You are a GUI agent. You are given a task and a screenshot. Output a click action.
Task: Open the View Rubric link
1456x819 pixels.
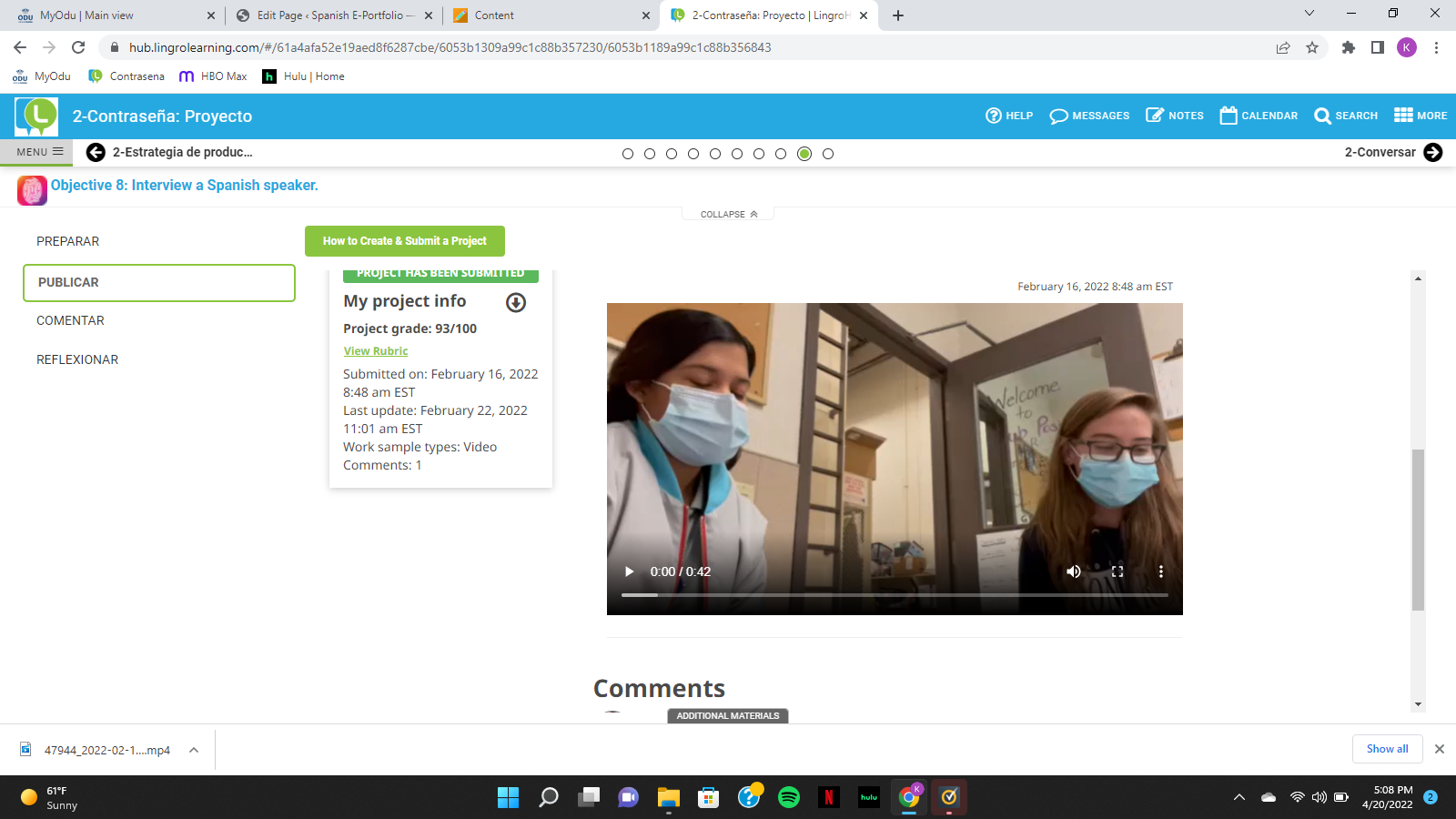pos(376,351)
